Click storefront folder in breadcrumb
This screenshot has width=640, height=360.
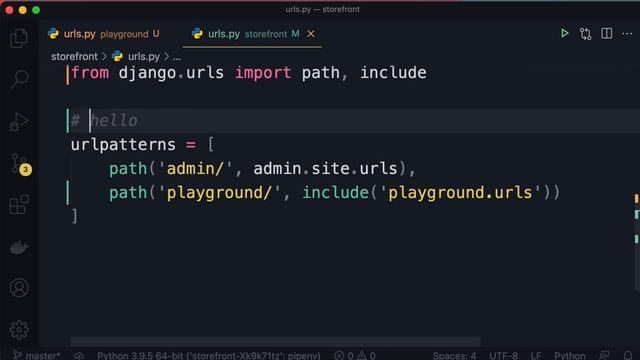pos(74,56)
